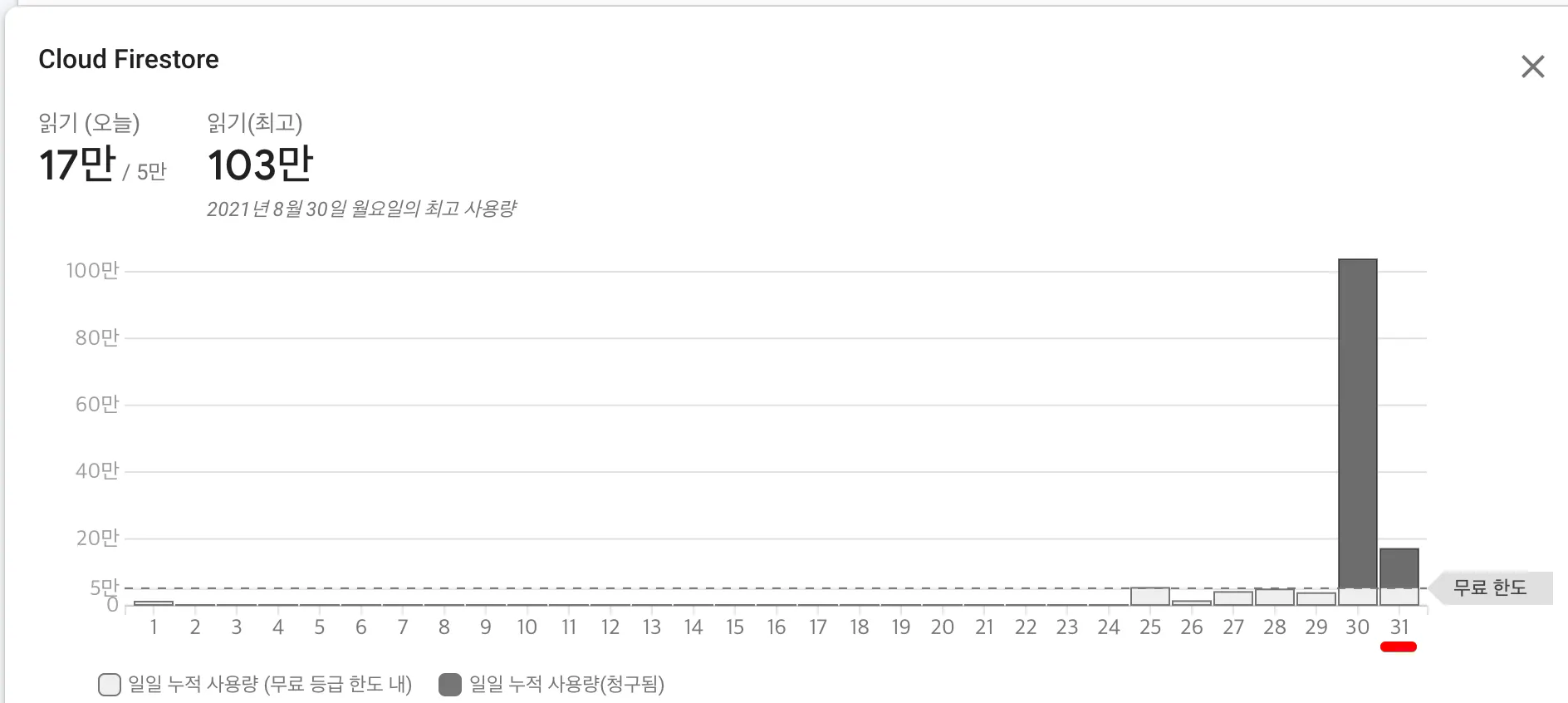Click the 일일 누적 사용량(청구됨) legend text
Viewport: 1568px width, 703px height.
(567, 685)
